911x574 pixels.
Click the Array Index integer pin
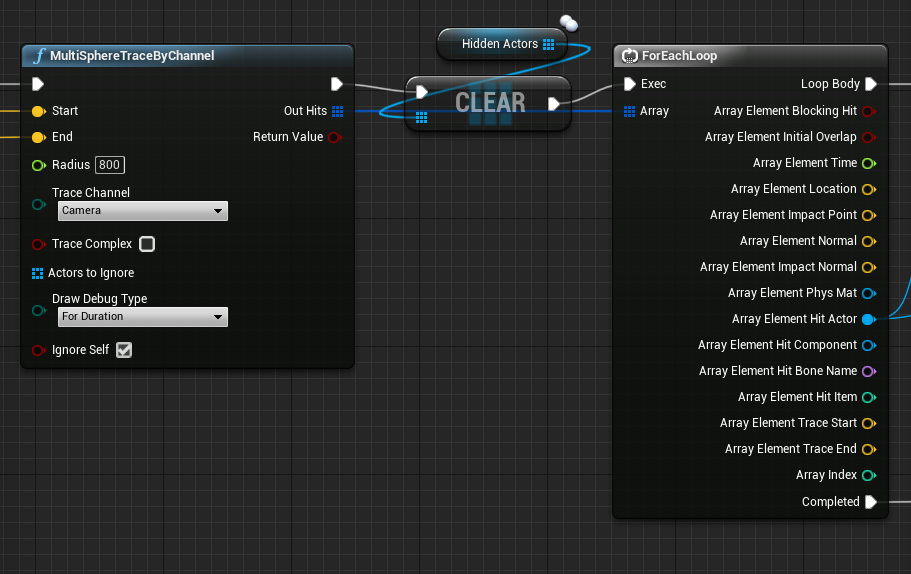coord(869,475)
